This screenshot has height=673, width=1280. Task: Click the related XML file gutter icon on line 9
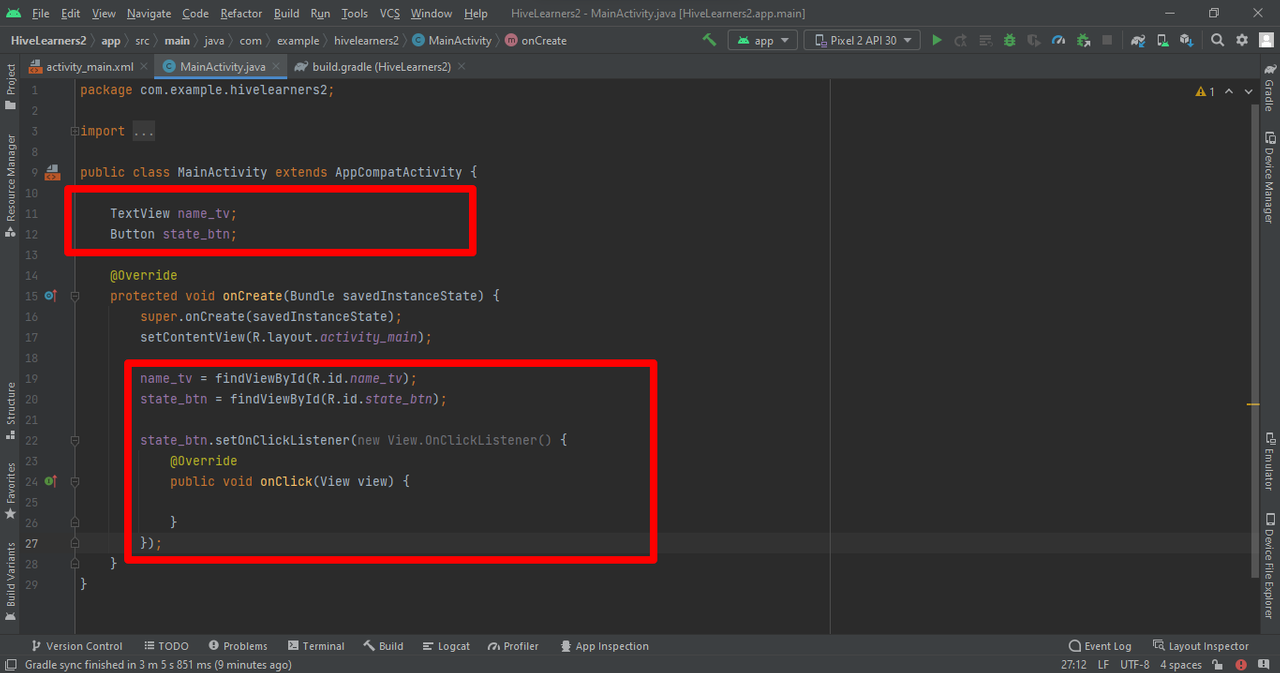[x=52, y=173]
